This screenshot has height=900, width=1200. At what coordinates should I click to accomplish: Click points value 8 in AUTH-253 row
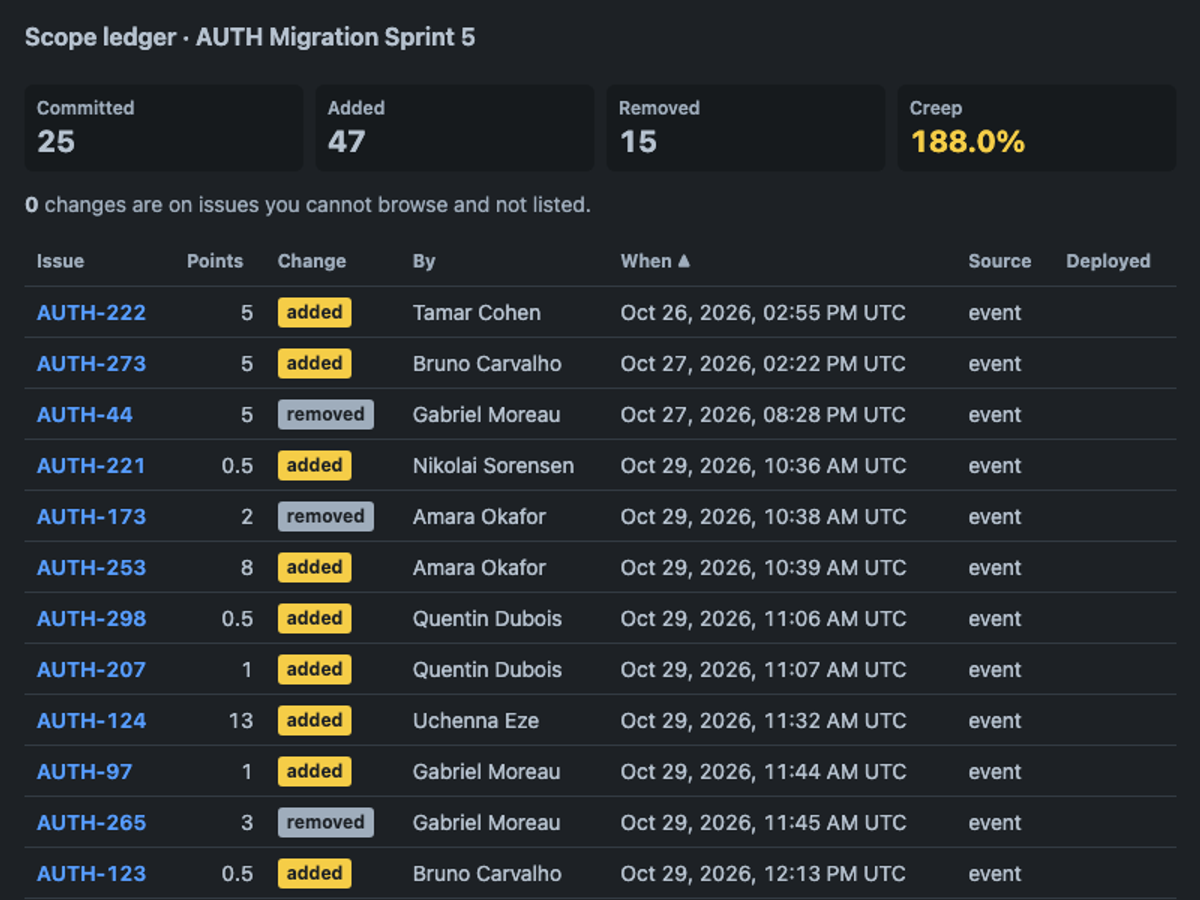[x=247, y=568]
